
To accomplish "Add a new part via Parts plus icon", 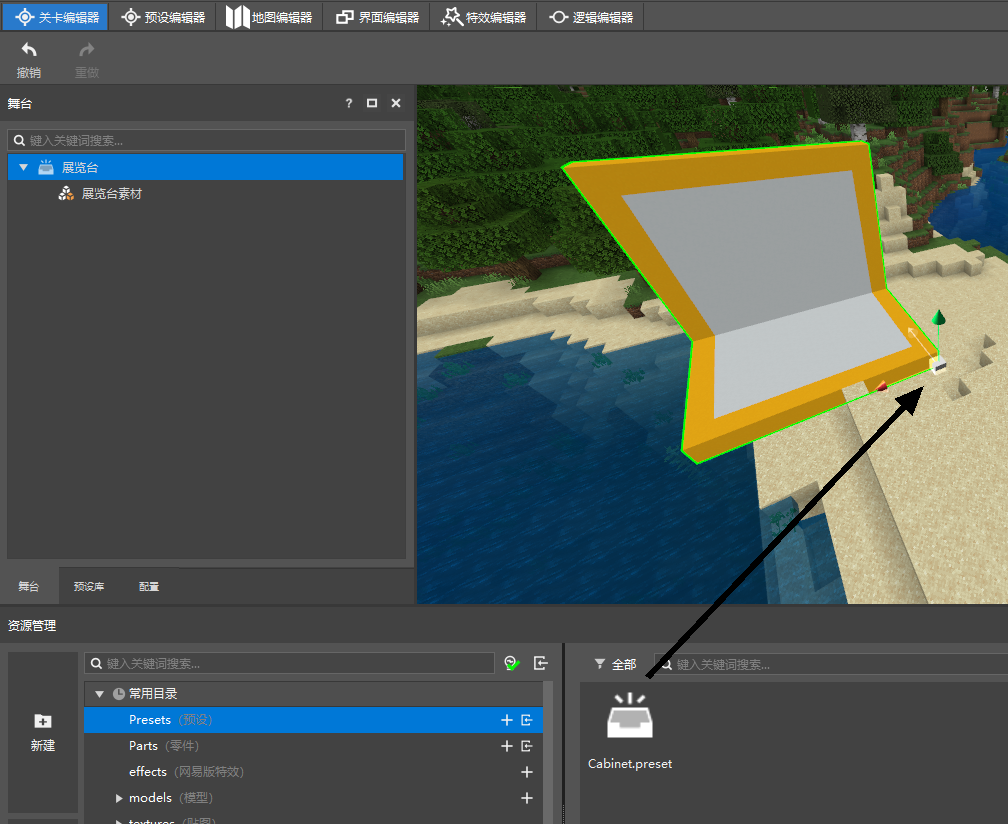I will tap(507, 746).
